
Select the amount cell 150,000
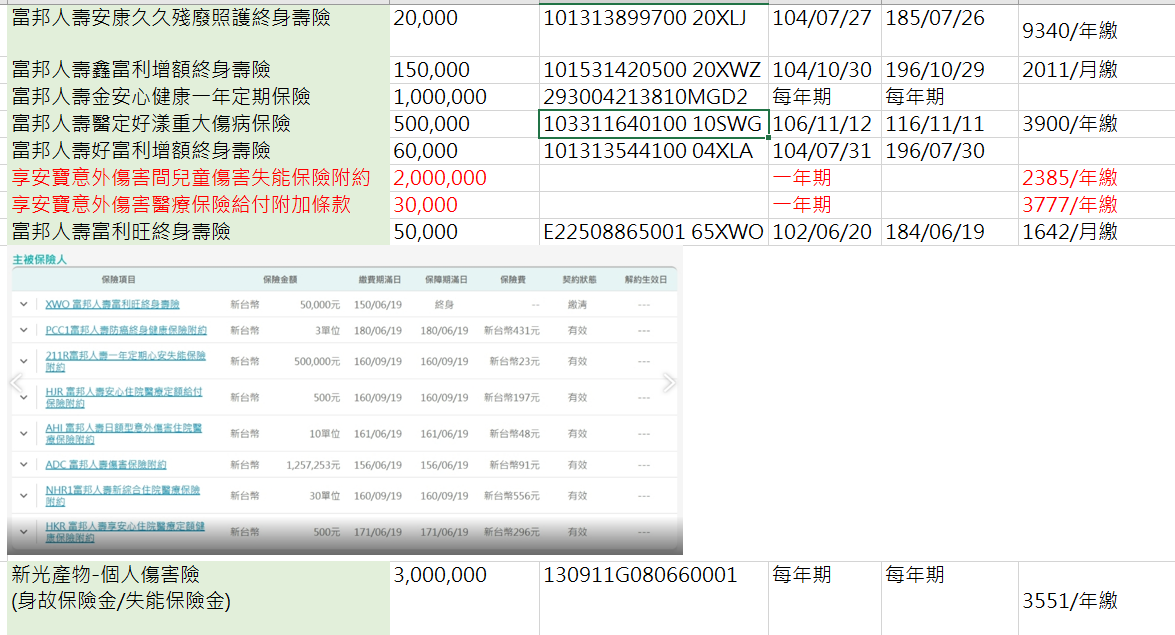pos(465,70)
